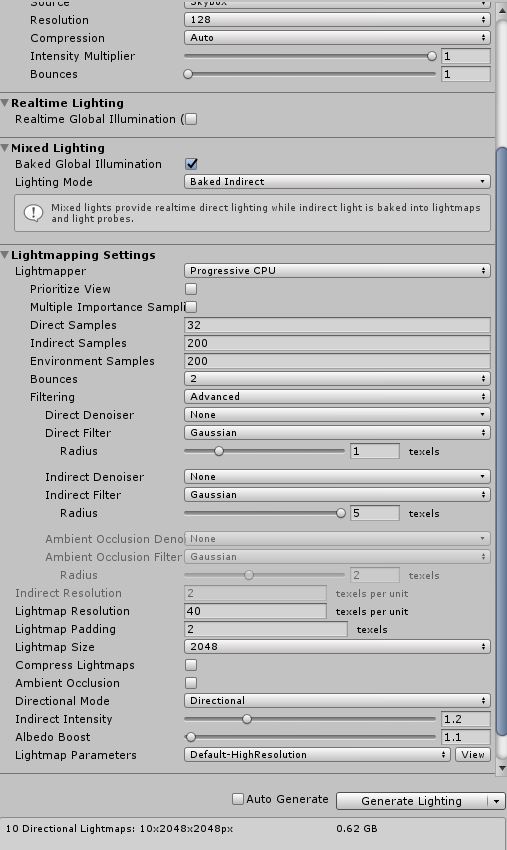Click the scrollbar down arrow
This screenshot has height=850, width=507.
coord(502,768)
